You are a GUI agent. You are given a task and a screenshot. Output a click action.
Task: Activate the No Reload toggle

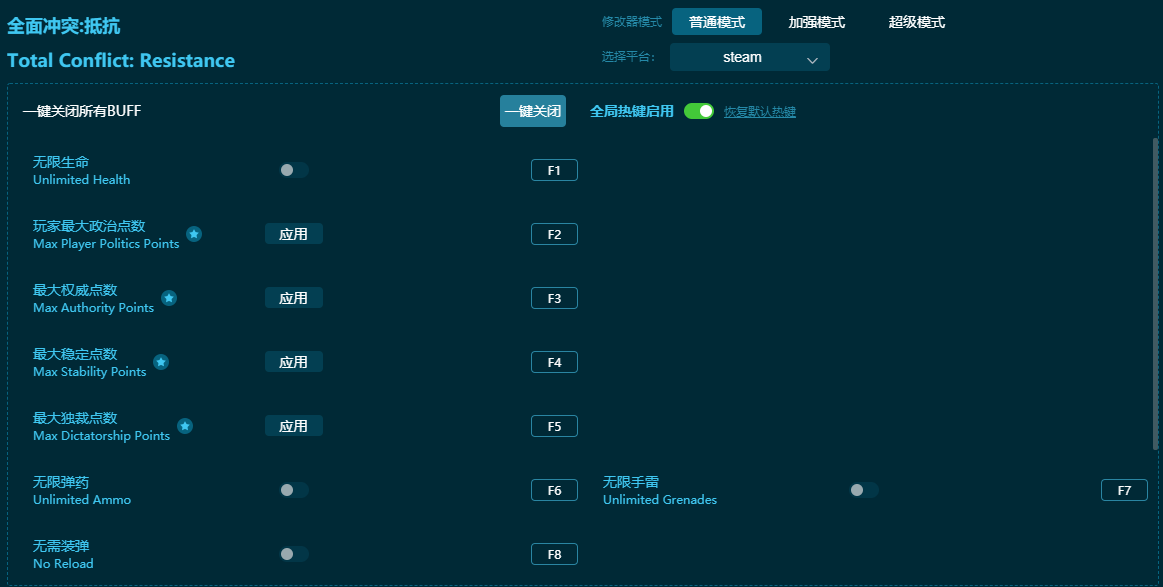(293, 554)
